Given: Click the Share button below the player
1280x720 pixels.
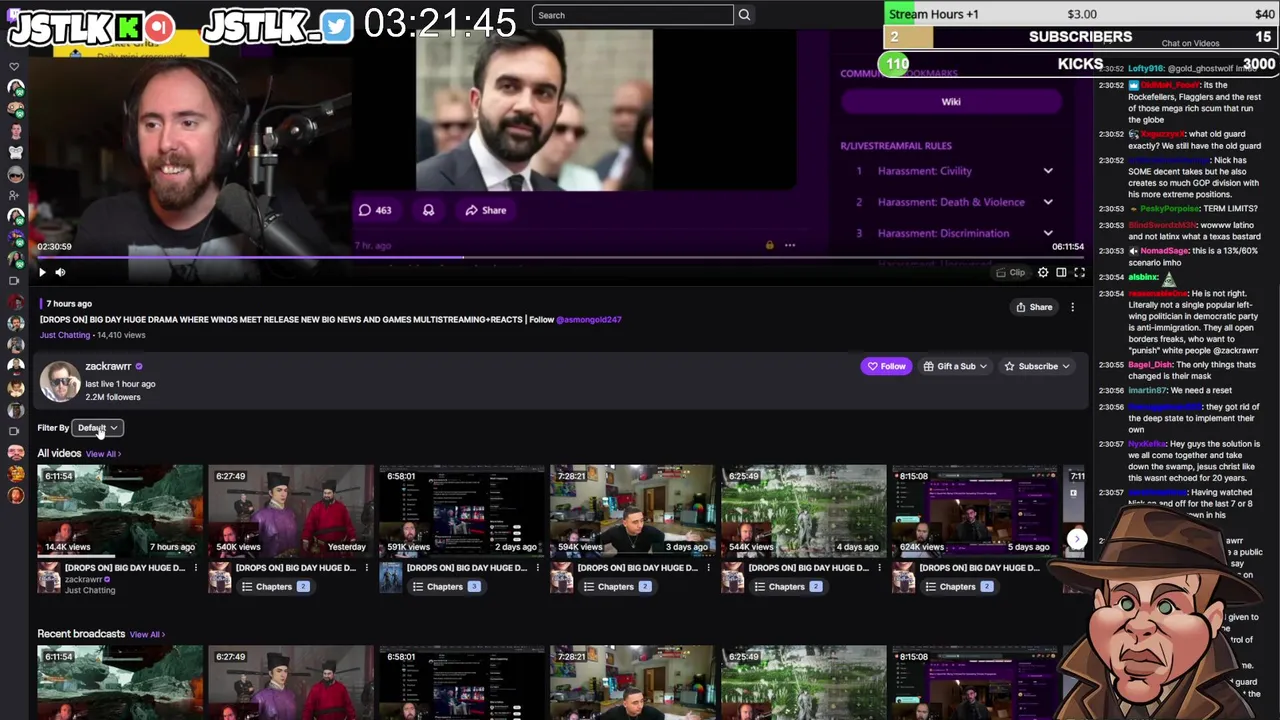Looking at the screenshot, I should pos(1034,307).
